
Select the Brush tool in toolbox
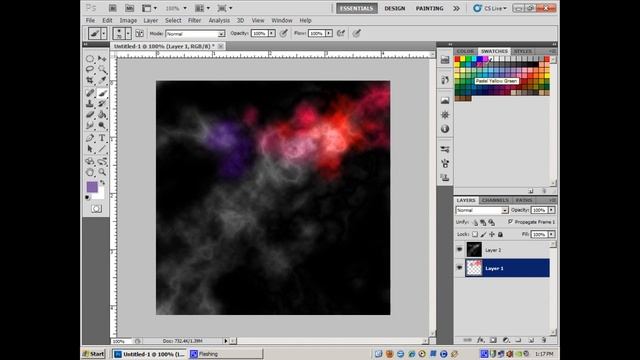[102, 93]
